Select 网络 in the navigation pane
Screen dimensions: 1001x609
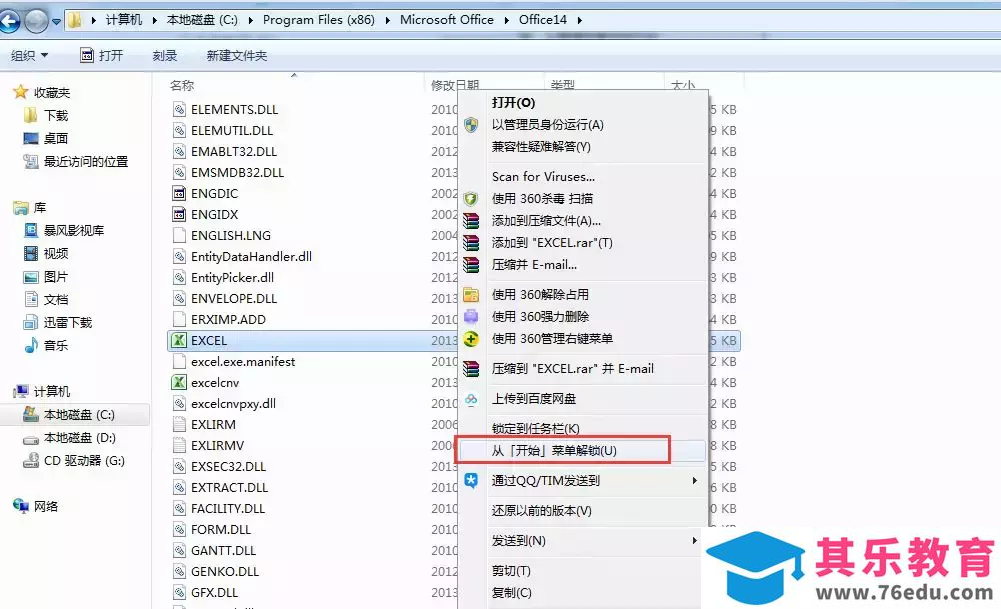[x=46, y=507]
